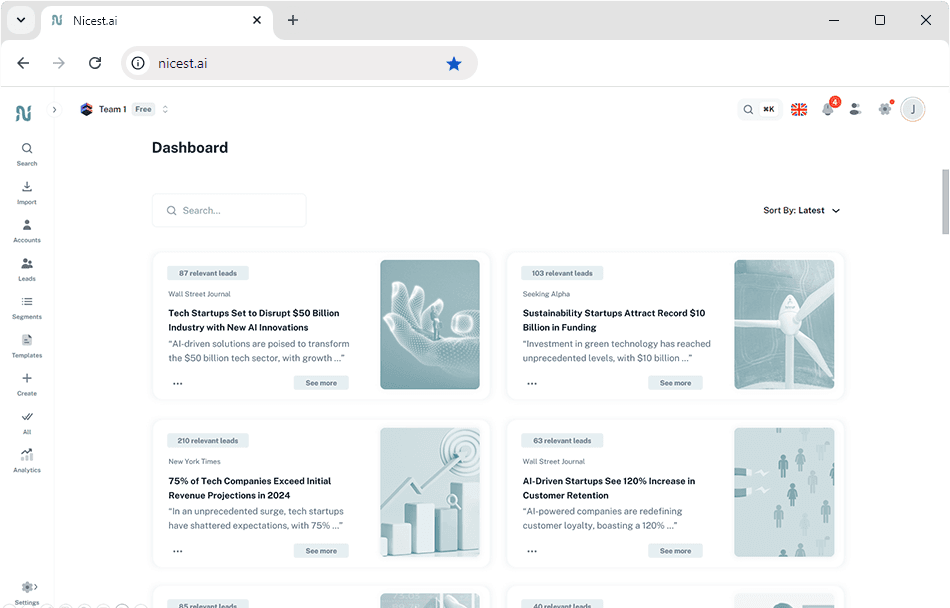
Task: Click the nicest.ai address bar URL
Action: (182, 63)
